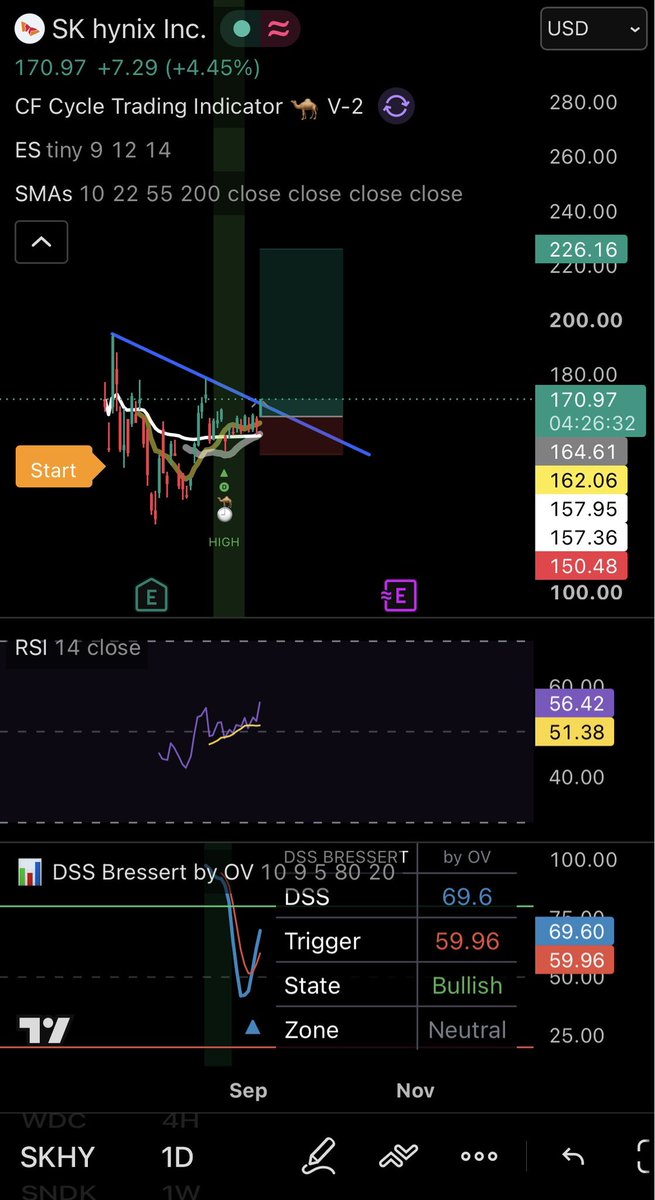Click the blue up-triangle signal in the DSS pane
Image resolution: width=655 pixels, height=1200 pixels.
click(253, 1026)
